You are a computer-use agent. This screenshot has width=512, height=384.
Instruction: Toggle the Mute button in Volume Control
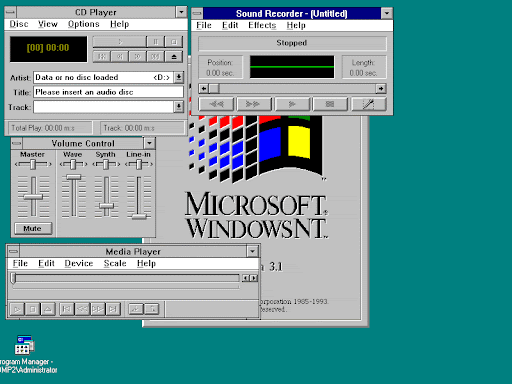tap(33, 229)
